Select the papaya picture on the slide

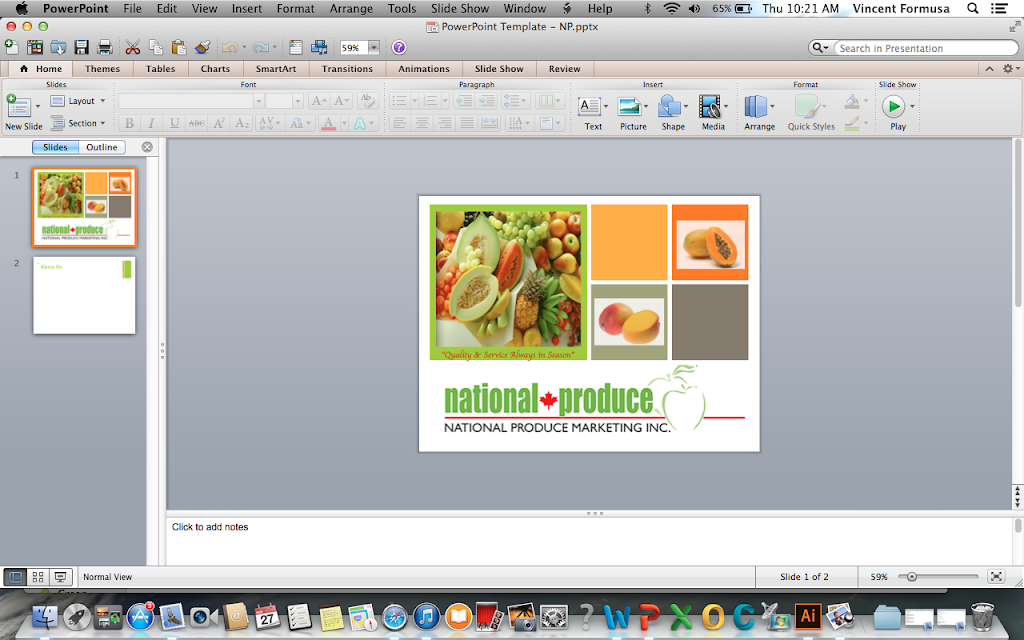(x=710, y=245)
